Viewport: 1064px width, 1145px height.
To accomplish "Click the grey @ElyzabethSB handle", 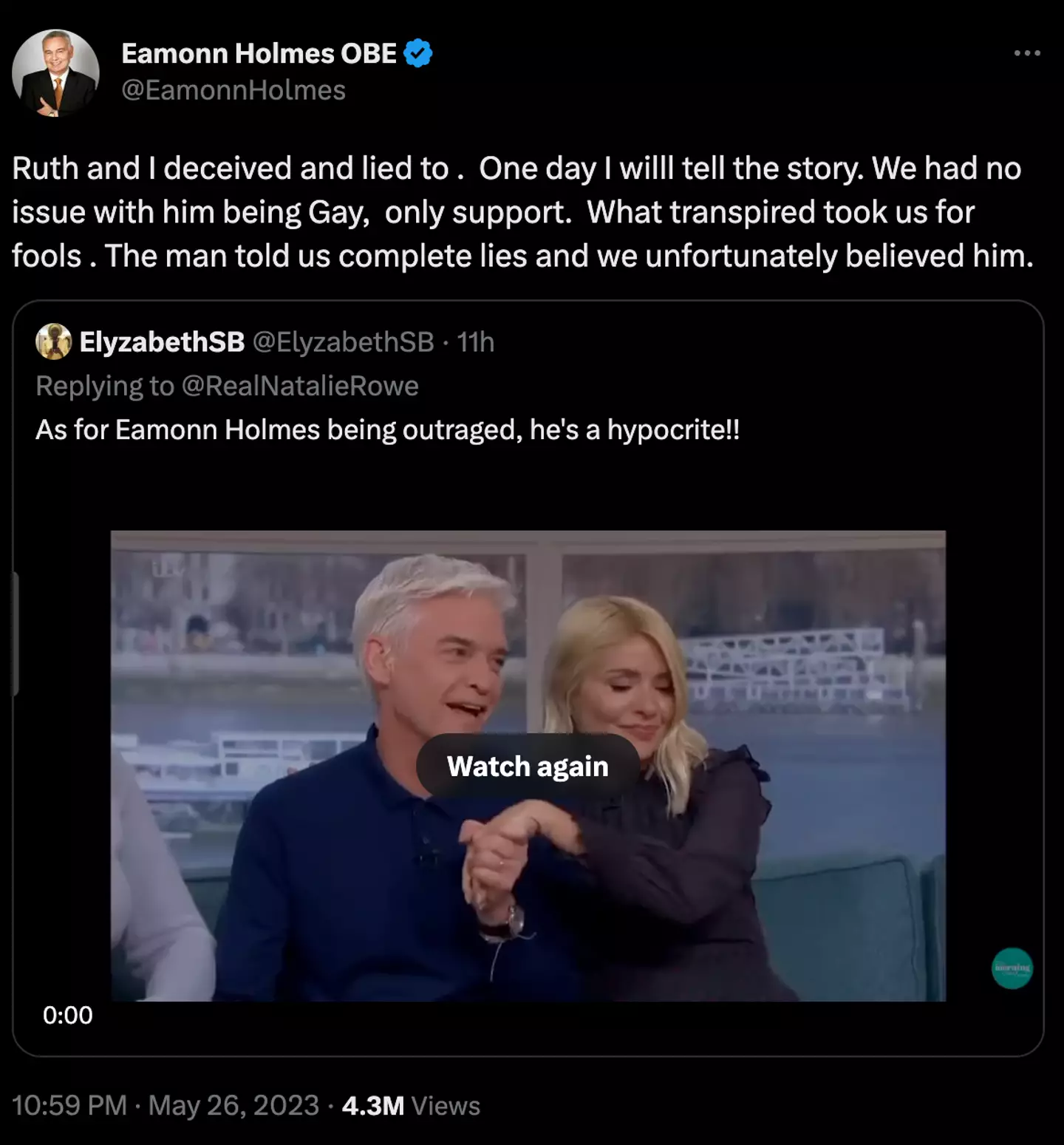I will pos(344,342).
